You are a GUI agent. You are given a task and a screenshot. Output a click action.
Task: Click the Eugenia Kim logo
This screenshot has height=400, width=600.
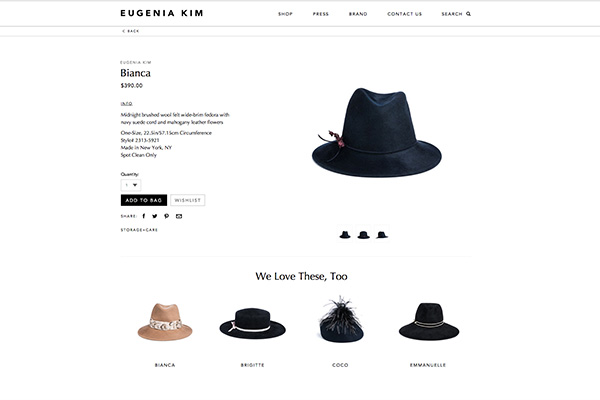[x=161, y=13]
